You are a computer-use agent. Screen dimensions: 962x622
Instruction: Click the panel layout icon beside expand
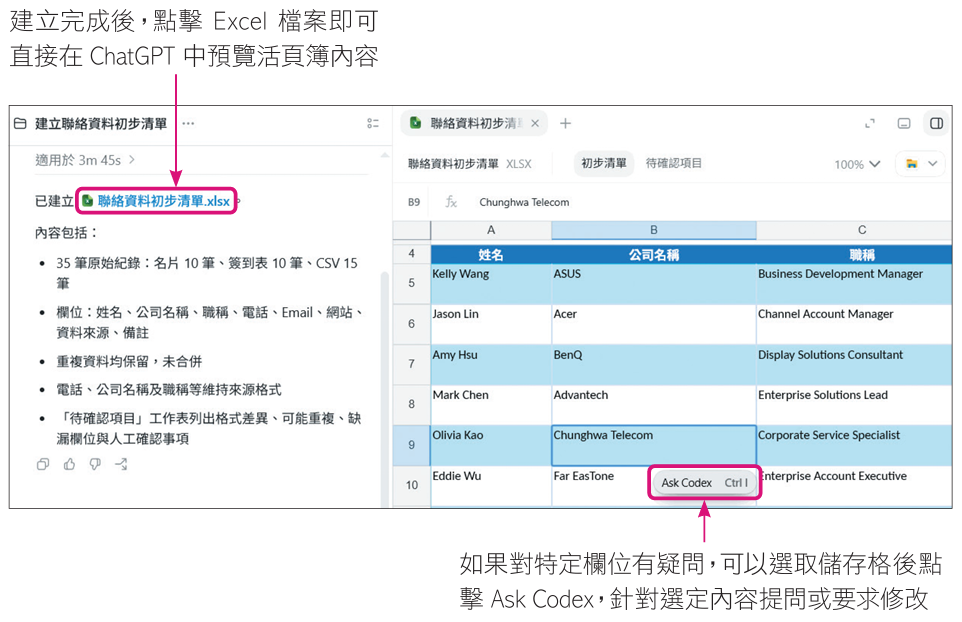[904, 123]
